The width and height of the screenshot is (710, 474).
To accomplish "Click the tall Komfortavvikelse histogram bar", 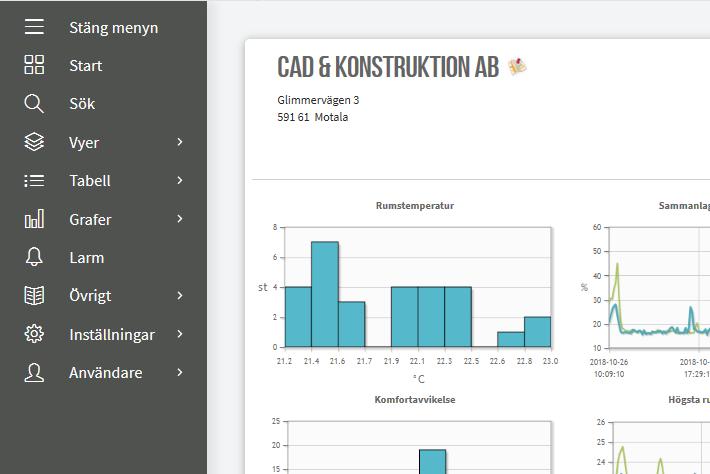I will (x=432, y=461).
